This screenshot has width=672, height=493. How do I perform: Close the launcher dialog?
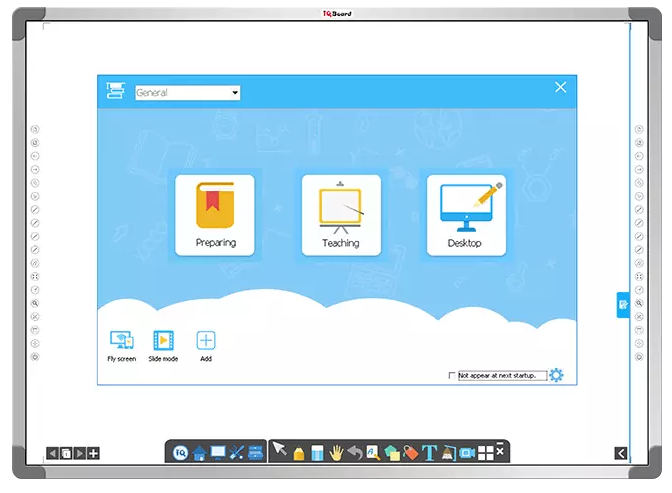560,88
